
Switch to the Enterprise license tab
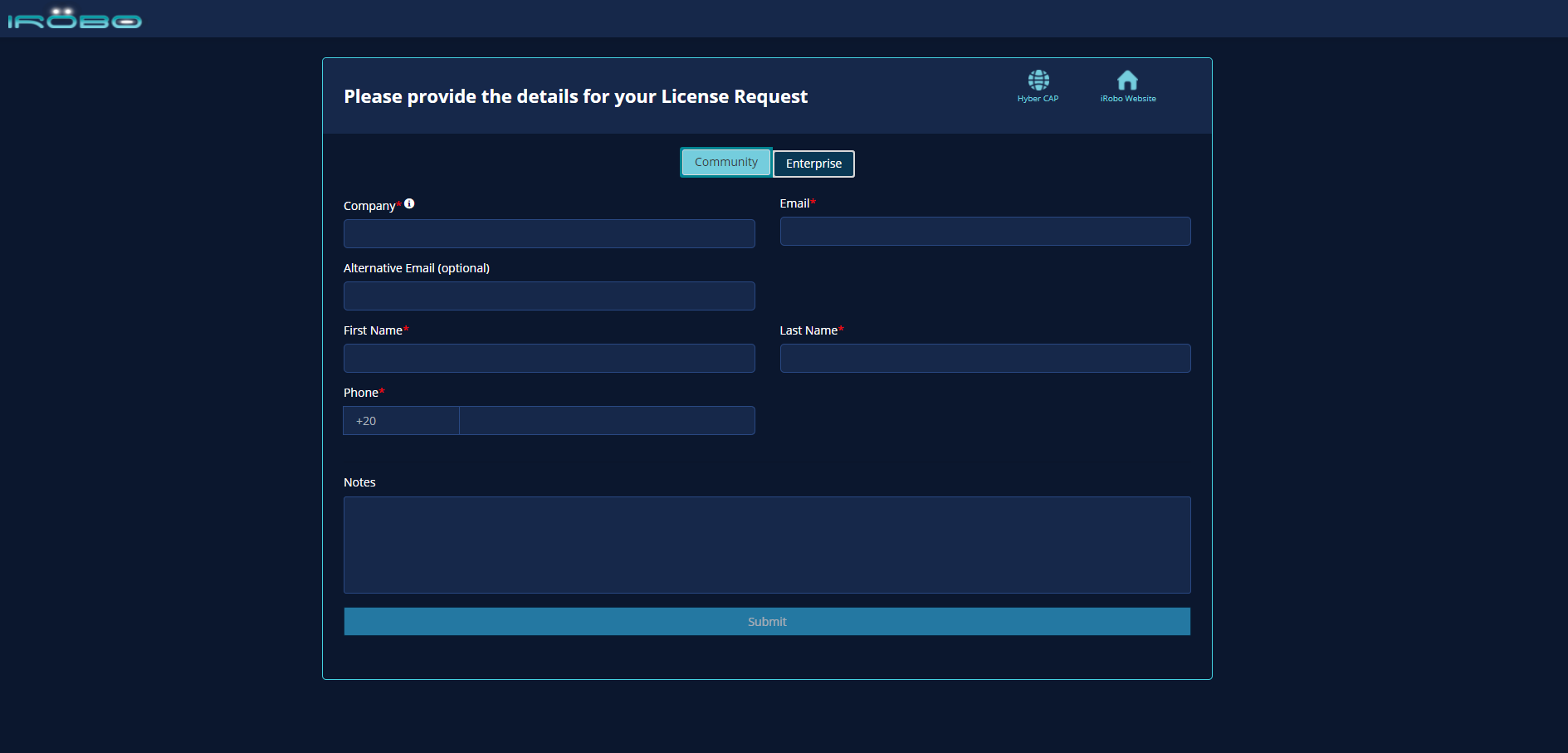pyautogui.click(x=813, y=164)
